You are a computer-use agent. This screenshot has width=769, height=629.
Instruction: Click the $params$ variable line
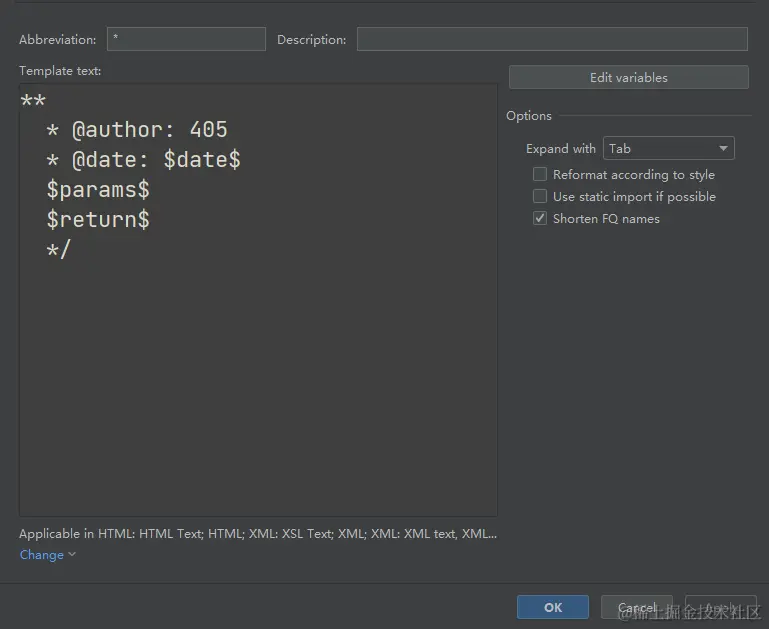click(x=98, y=190)
